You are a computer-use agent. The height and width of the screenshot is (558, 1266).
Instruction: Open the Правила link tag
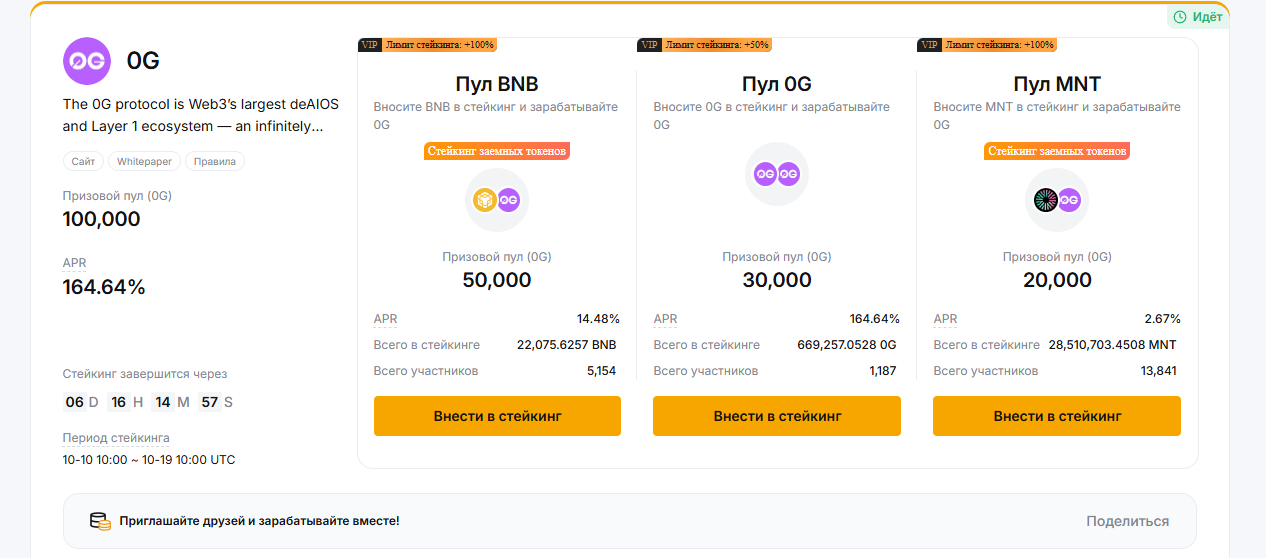tap(214, 161)
